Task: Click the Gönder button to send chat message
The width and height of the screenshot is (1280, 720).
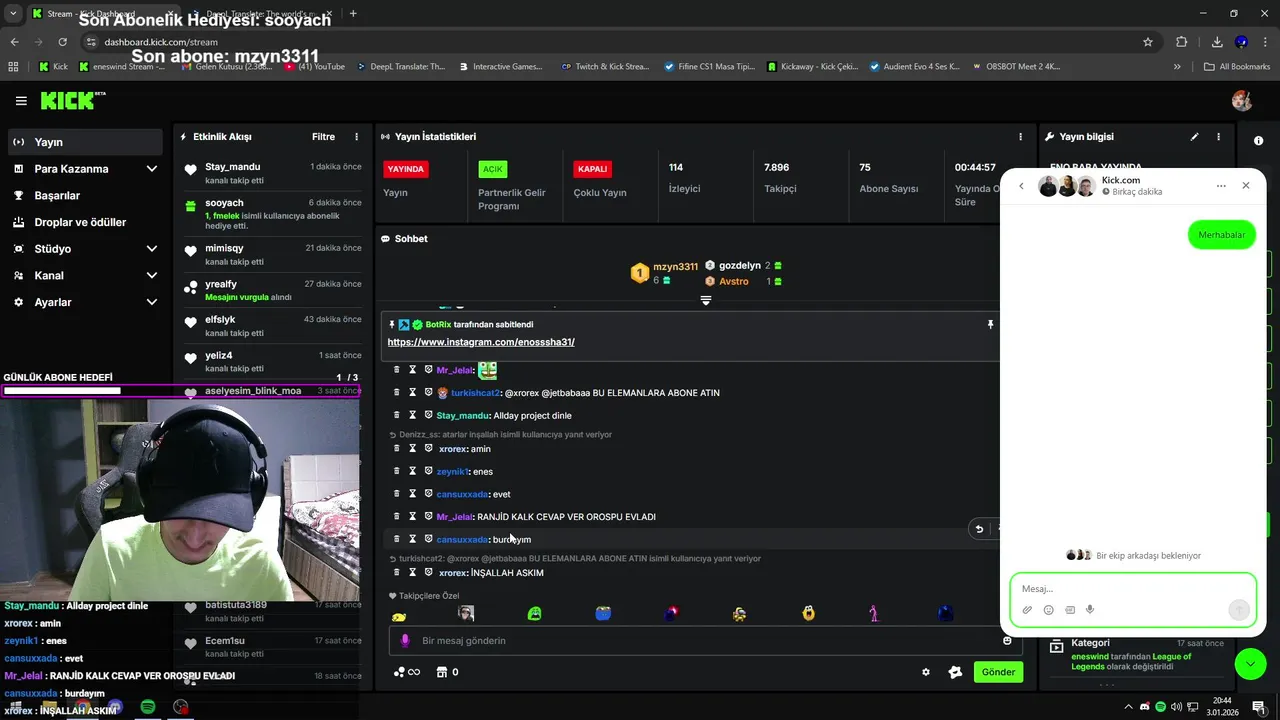Action: click(998, 672)
